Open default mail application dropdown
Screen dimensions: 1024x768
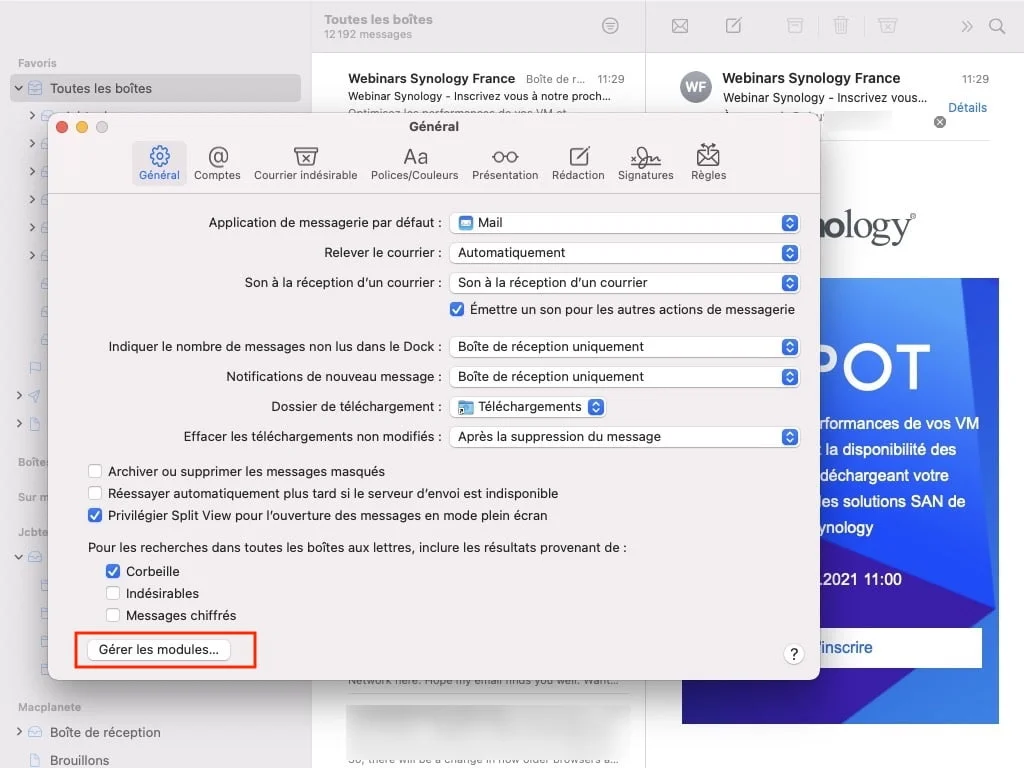point(624,223)
